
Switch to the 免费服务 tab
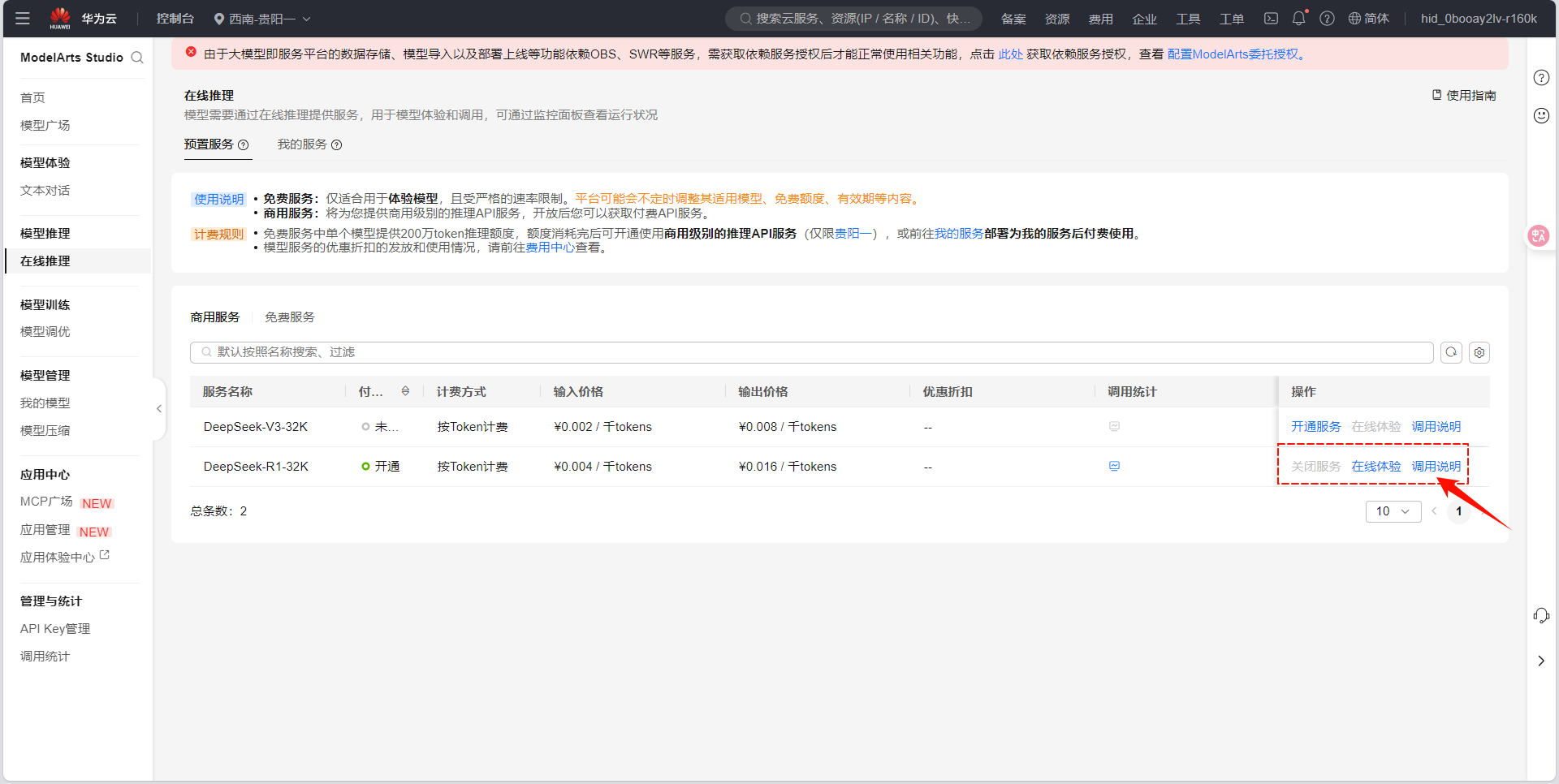290,317
